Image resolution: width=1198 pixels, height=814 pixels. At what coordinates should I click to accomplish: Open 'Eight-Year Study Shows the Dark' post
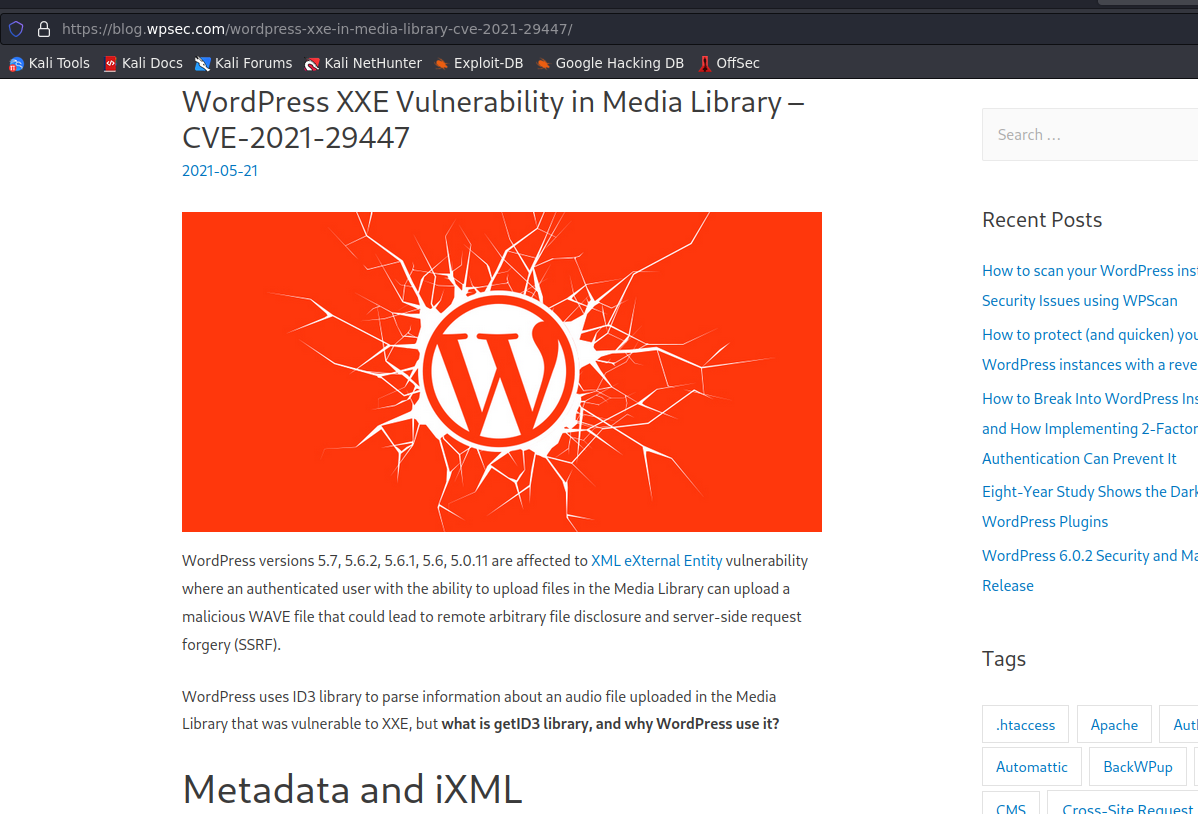[1090, 507]
